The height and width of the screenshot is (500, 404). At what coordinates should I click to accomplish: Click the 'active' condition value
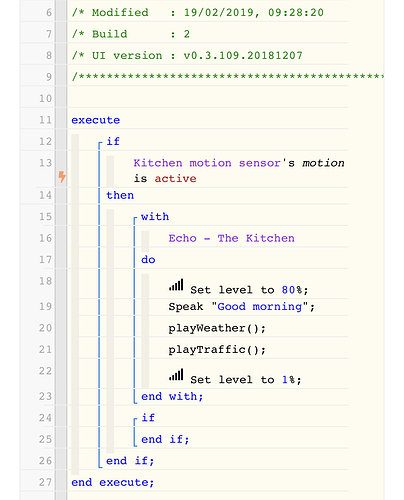tap(175, 179)
